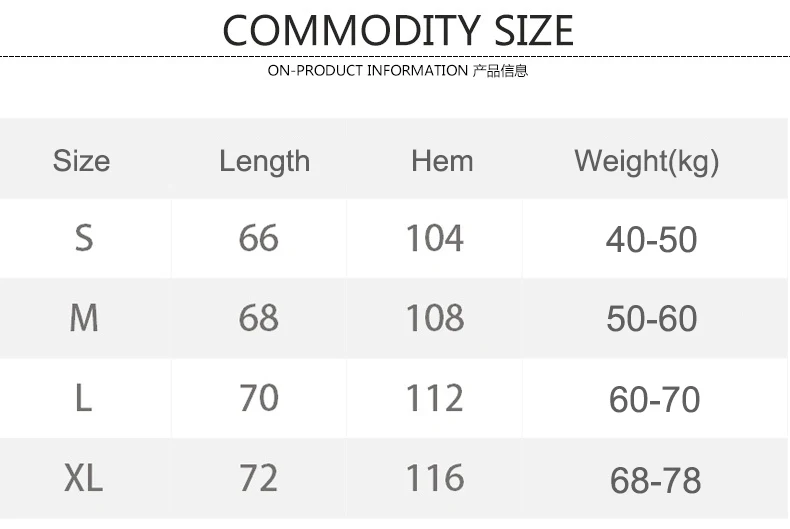Viewport: 790px width, 529px height.
Task: Select the Hem column header
Action: pos(442,161)
